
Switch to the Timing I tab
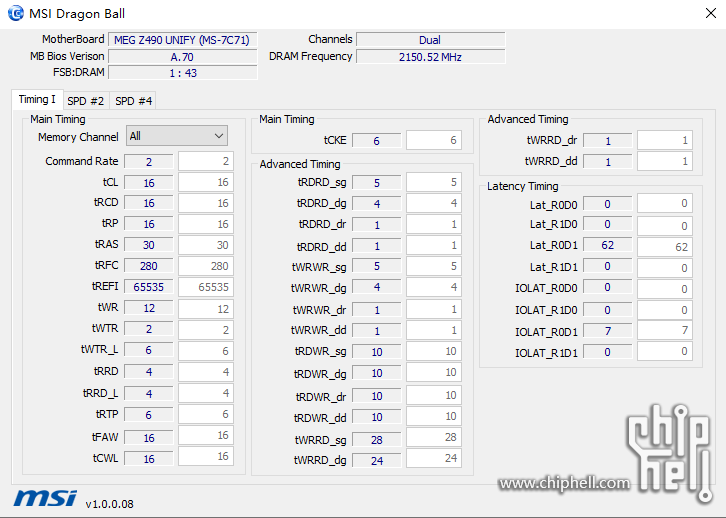[x=37, y=100]
